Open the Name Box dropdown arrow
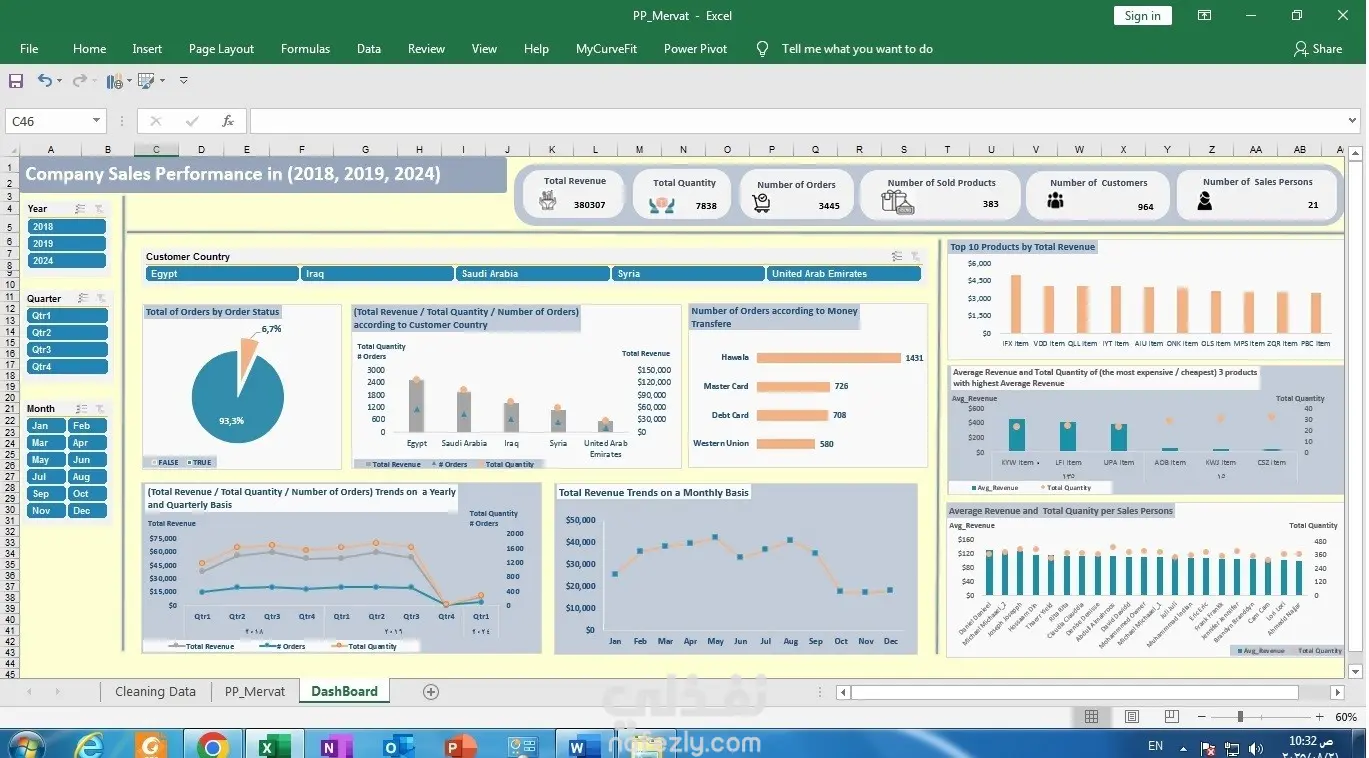Image resolution: width=1369 pixels, height=758 pixels. click(x=96, y=121)
